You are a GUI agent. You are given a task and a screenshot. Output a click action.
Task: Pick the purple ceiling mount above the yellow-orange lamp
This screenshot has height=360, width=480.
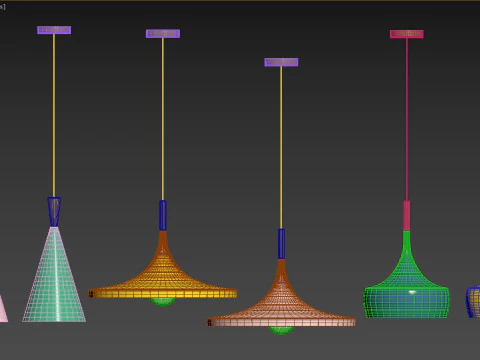[x=163, y=34]
